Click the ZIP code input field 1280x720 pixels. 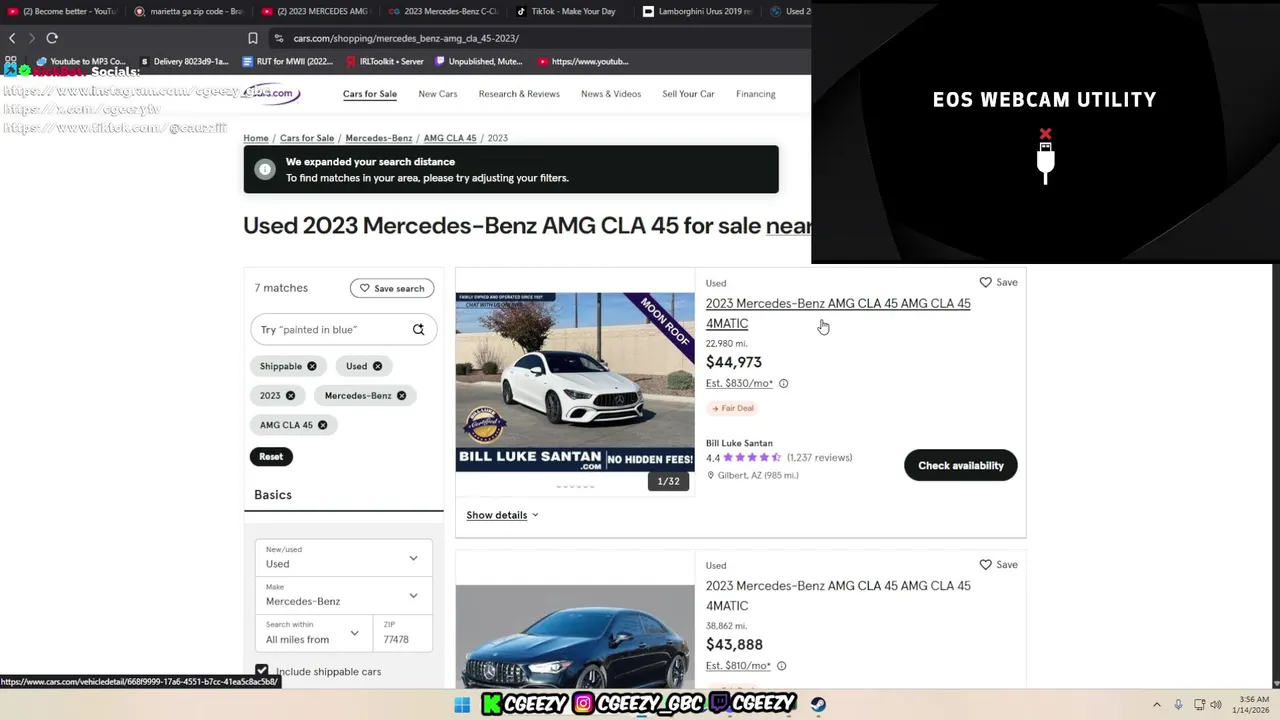click(403, 633)
